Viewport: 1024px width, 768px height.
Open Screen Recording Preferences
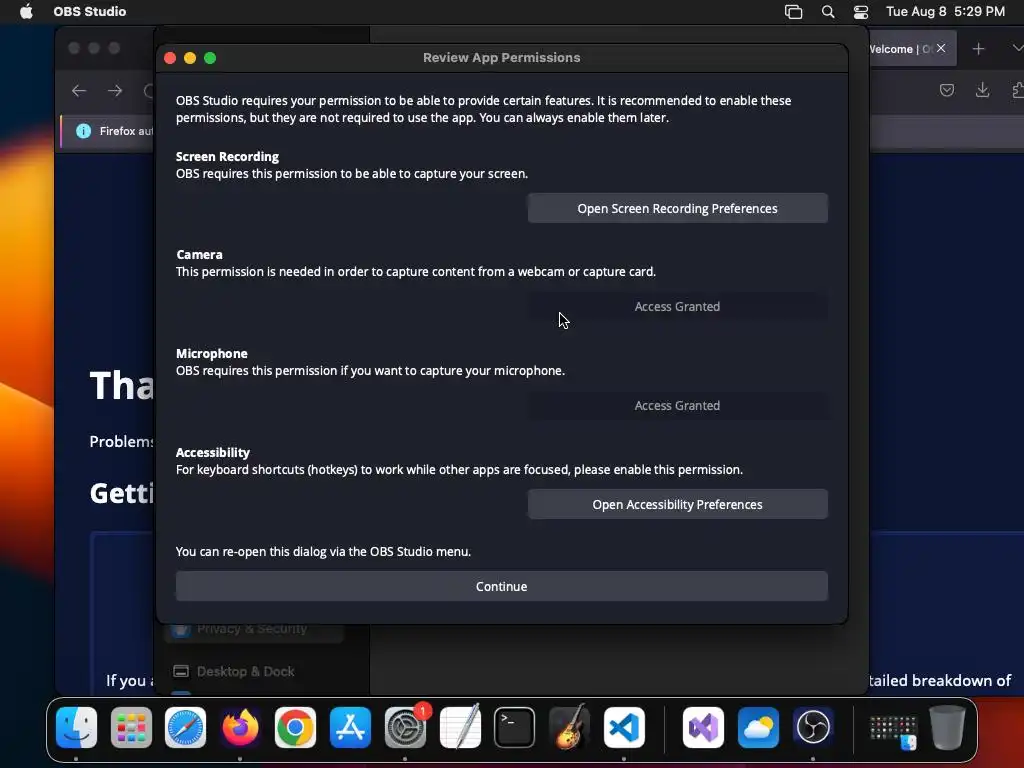[677, 208]
